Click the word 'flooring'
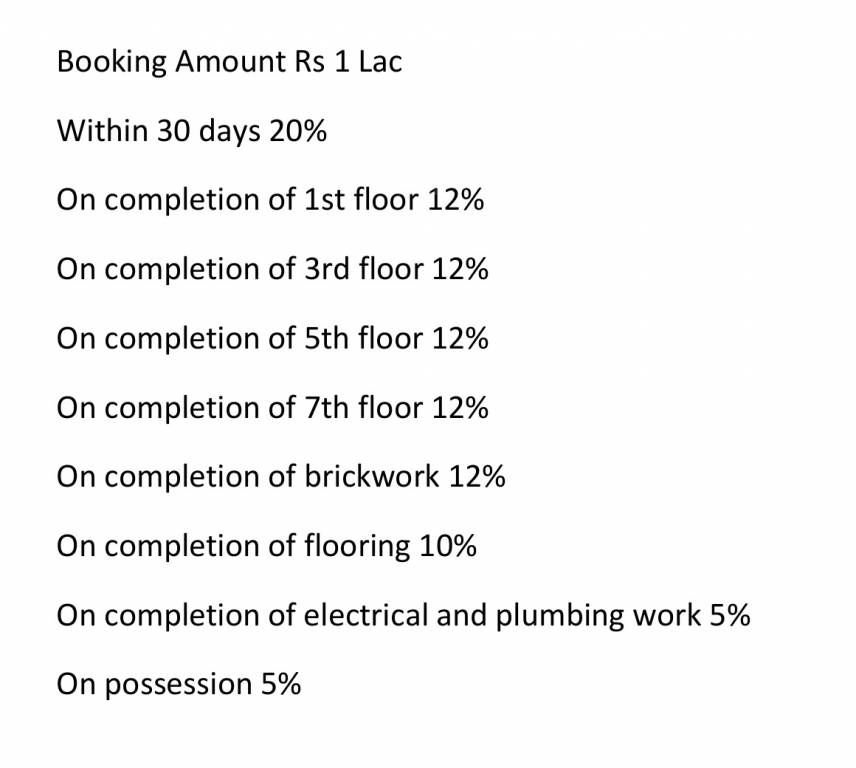 (356, 546)
